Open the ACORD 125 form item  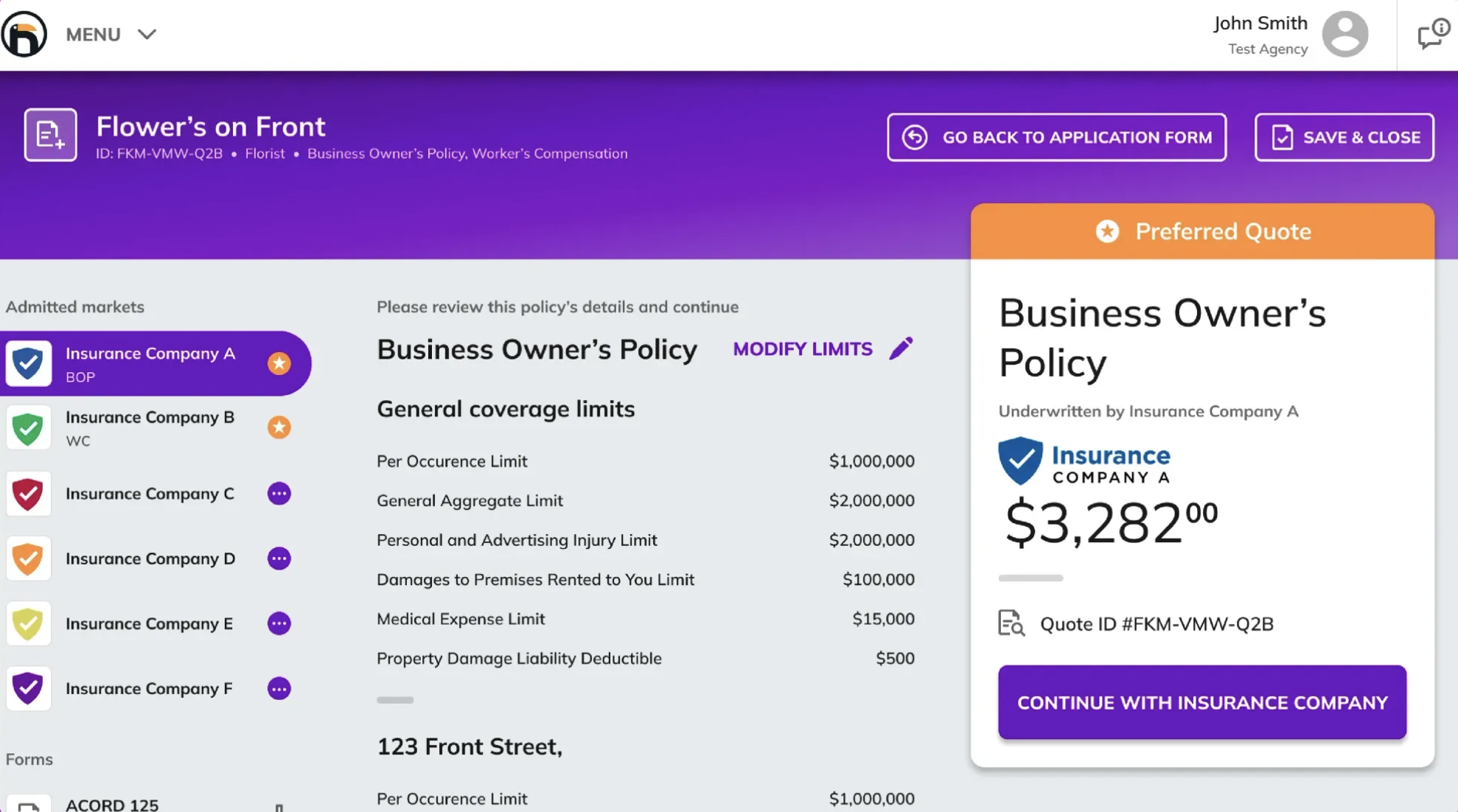[x=112, y=804]
